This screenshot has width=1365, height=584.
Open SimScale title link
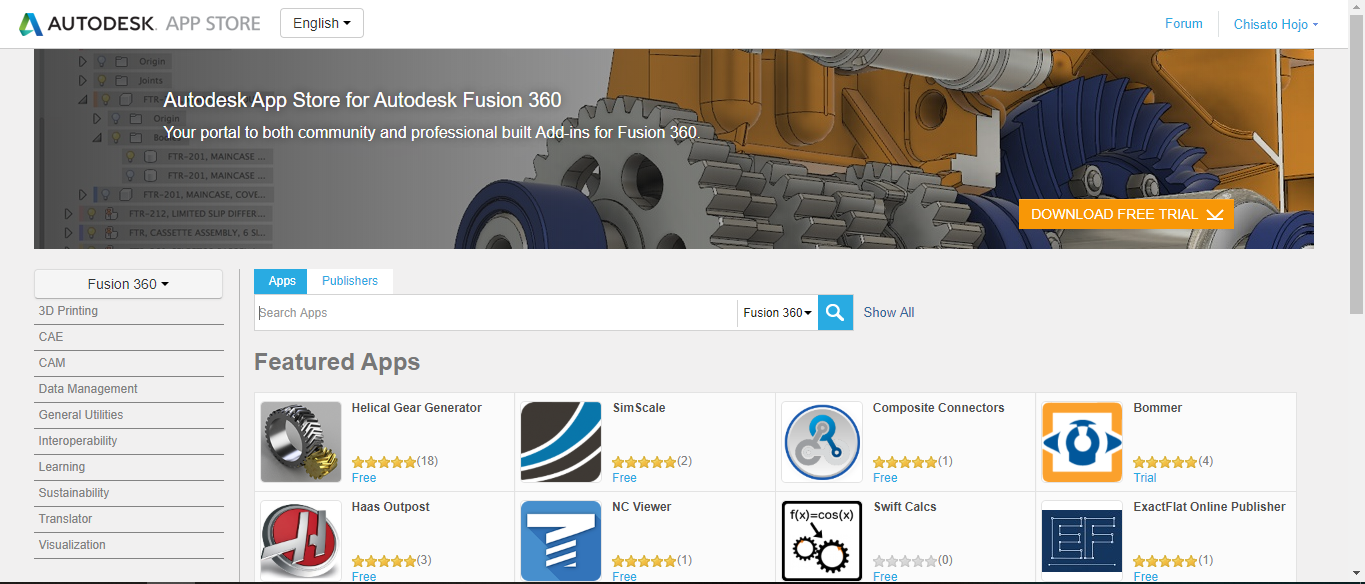(x=639, y=408)
